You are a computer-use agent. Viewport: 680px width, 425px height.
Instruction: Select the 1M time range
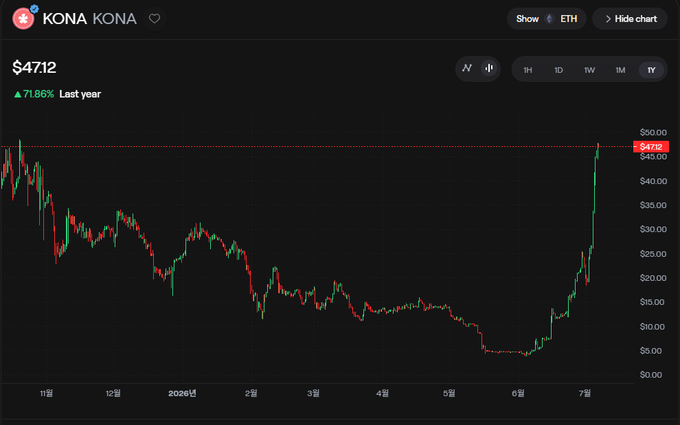point(620,70)
